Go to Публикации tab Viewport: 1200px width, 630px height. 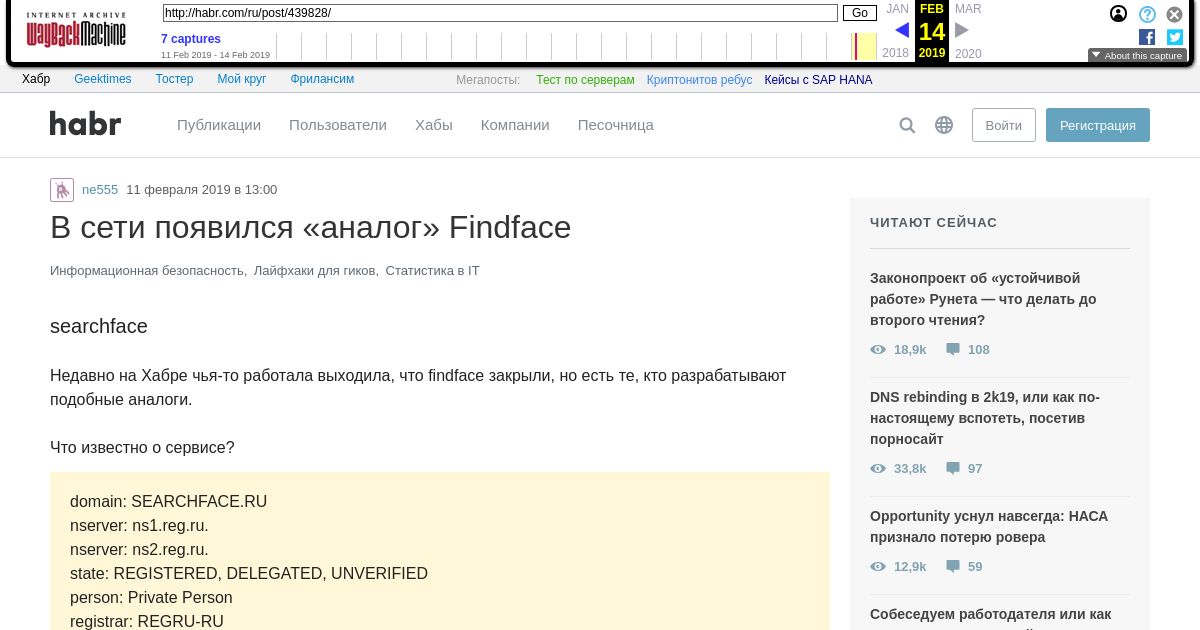click(x=219, y=125)
